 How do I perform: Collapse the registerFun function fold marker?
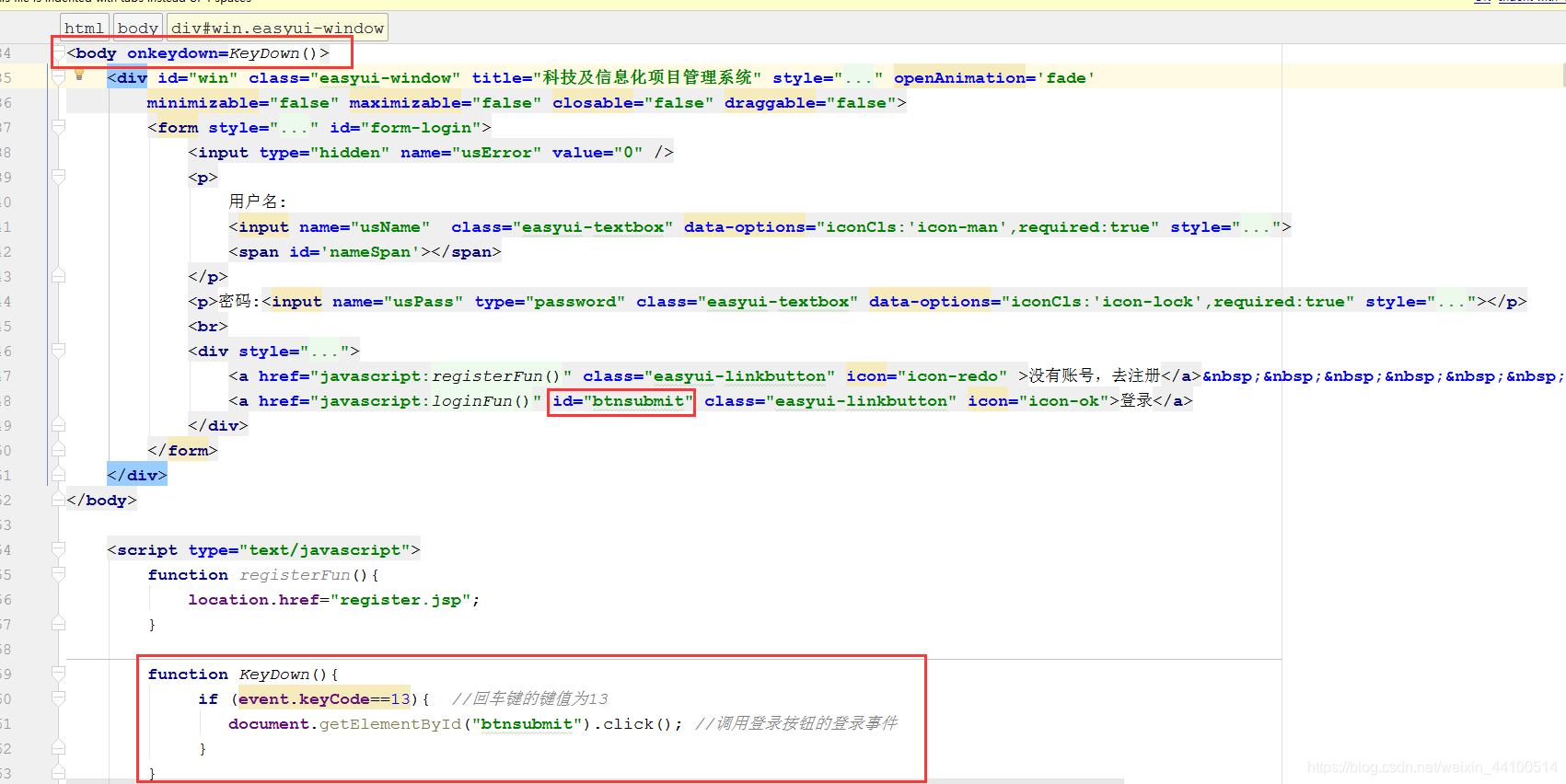coord(59,574)
